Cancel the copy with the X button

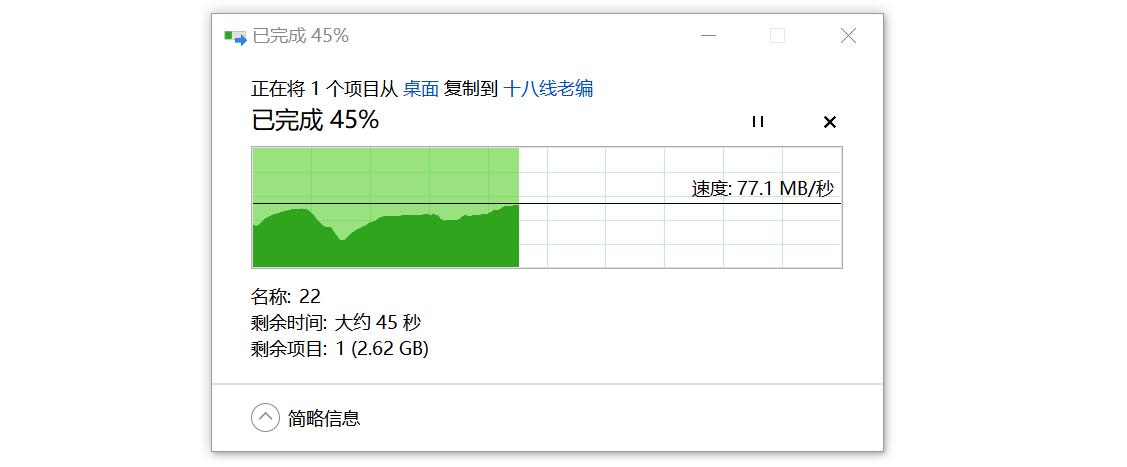click(829, 122)
